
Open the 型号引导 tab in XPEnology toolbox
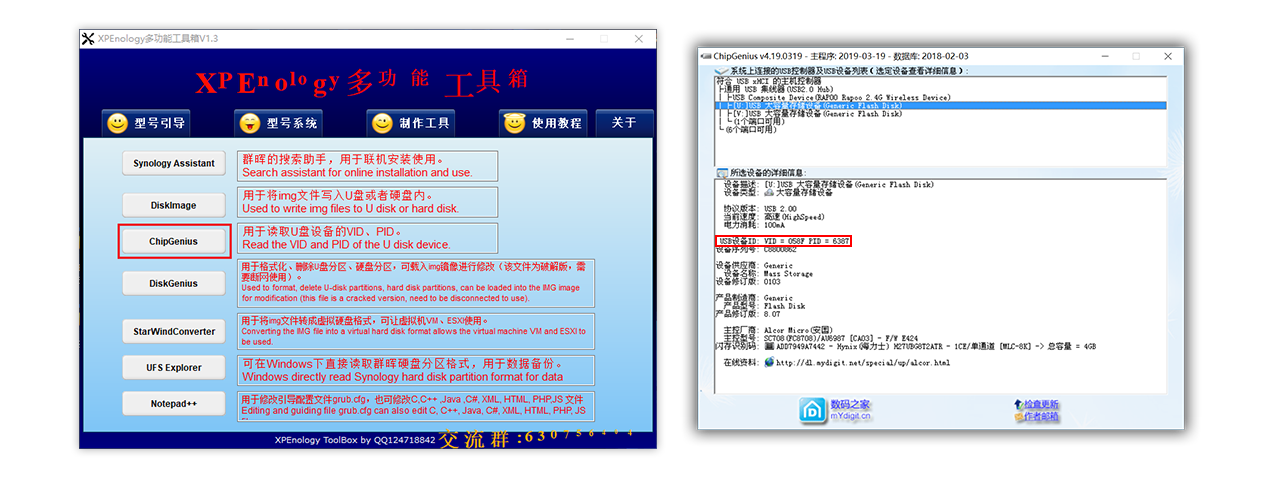point(146,123)
